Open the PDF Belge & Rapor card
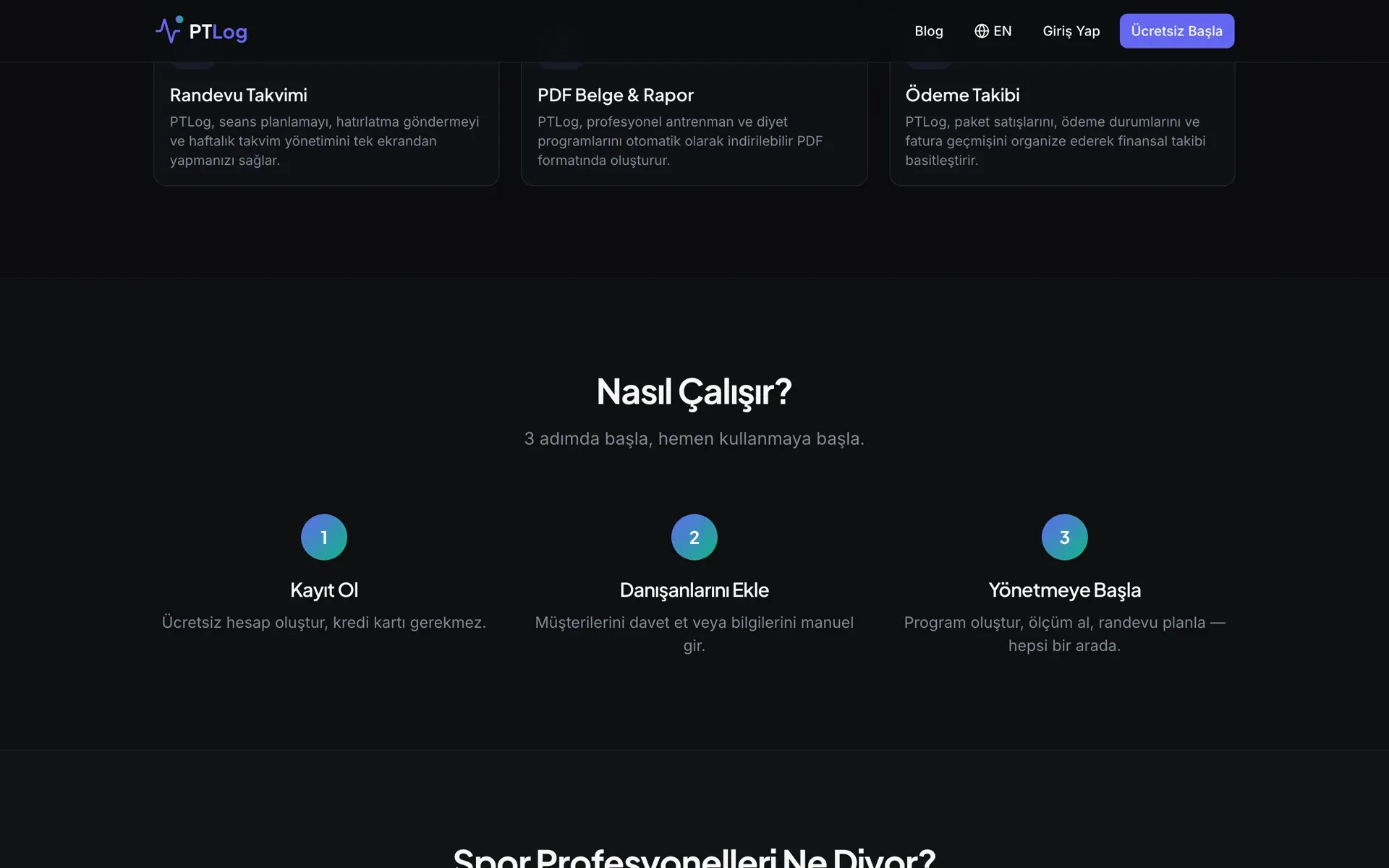The image size is (1389, 868). point(694,123)
